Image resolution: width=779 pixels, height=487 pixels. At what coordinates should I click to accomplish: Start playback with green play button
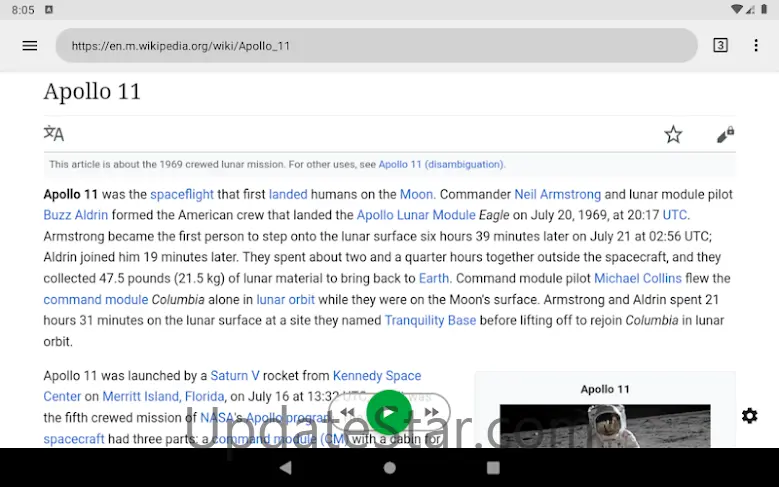coord(389,412)
